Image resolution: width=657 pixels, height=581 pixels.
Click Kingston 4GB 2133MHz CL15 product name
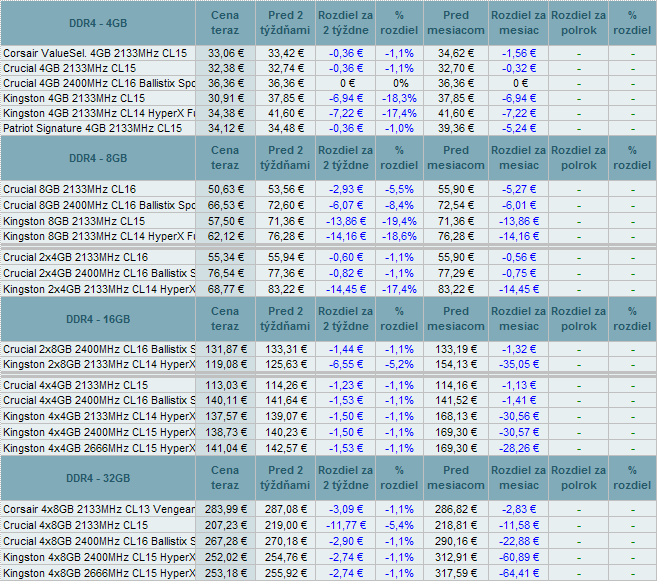[74, 98]
